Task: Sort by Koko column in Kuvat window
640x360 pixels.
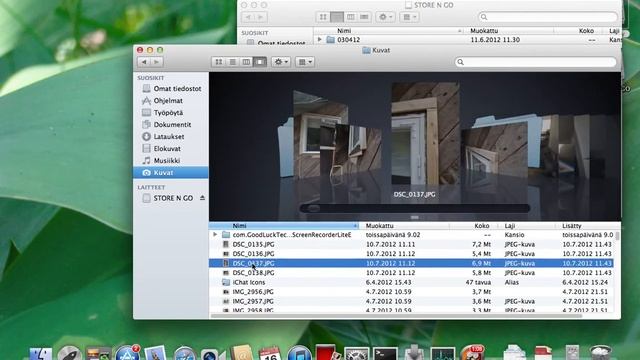Action: pos(474,226)
